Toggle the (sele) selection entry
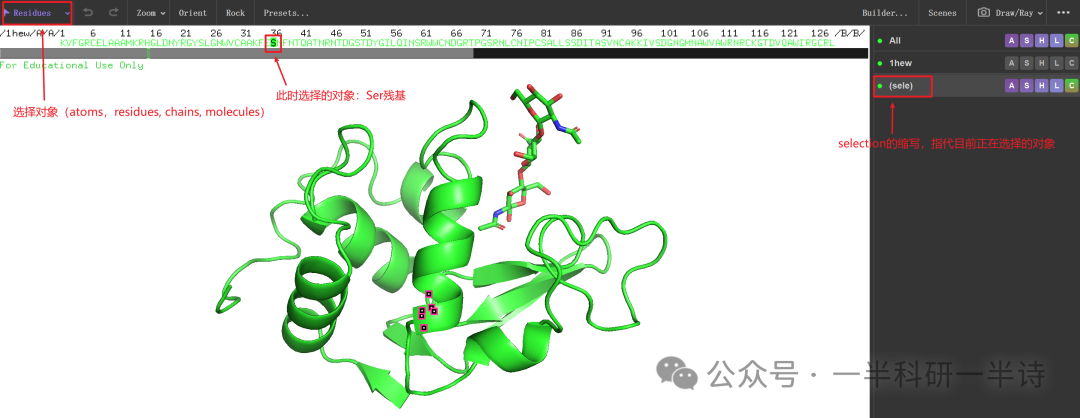 pos(880,85)
